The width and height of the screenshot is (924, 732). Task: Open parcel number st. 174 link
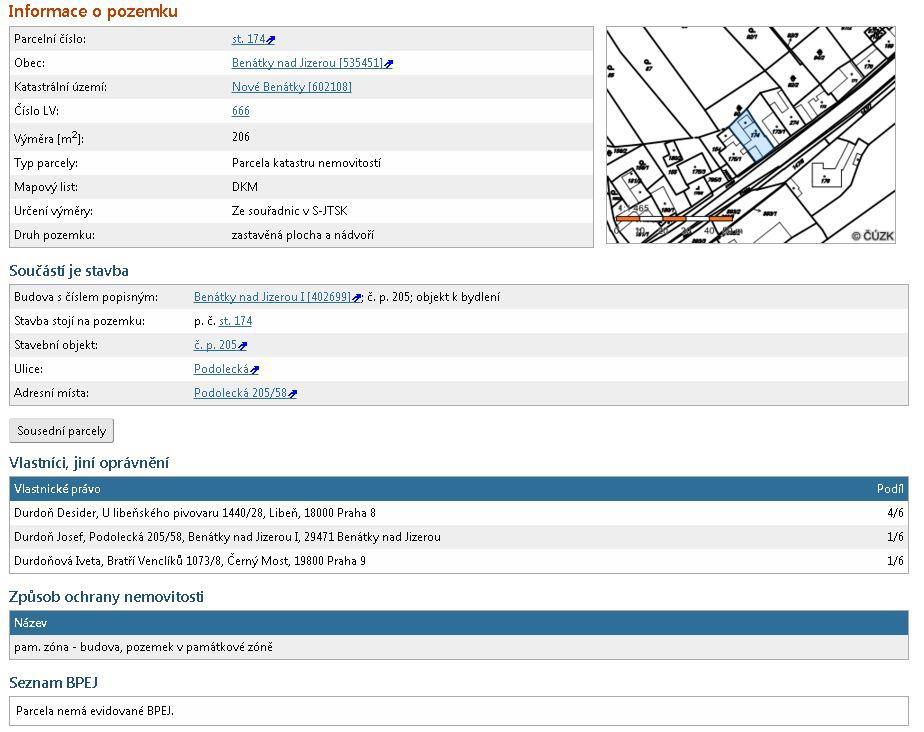pyautogui.click(x=248, y=39)
